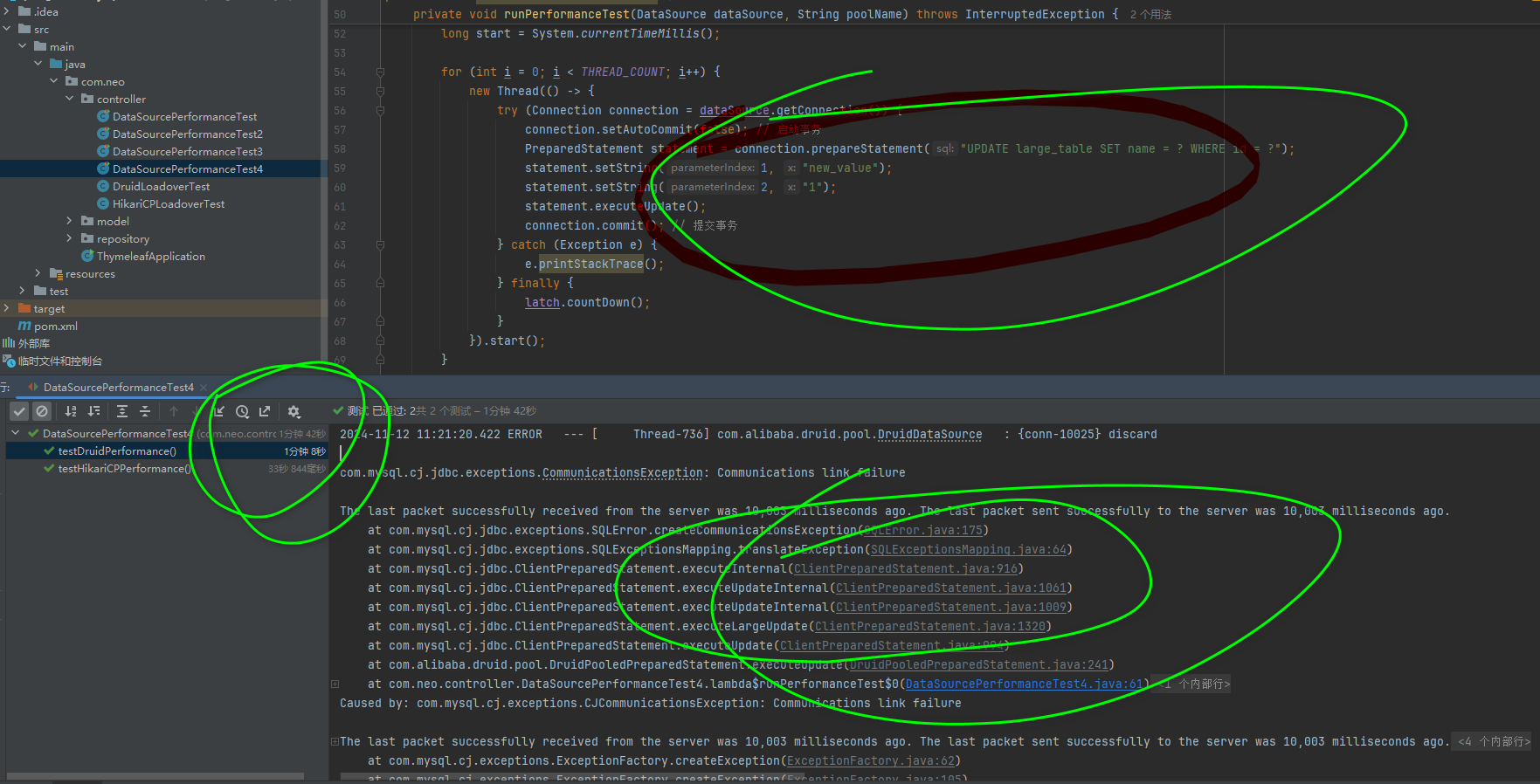Click DataSourcePerformanceTest4 class icon
Screen dimensions: 1540x784
[103, 168]
